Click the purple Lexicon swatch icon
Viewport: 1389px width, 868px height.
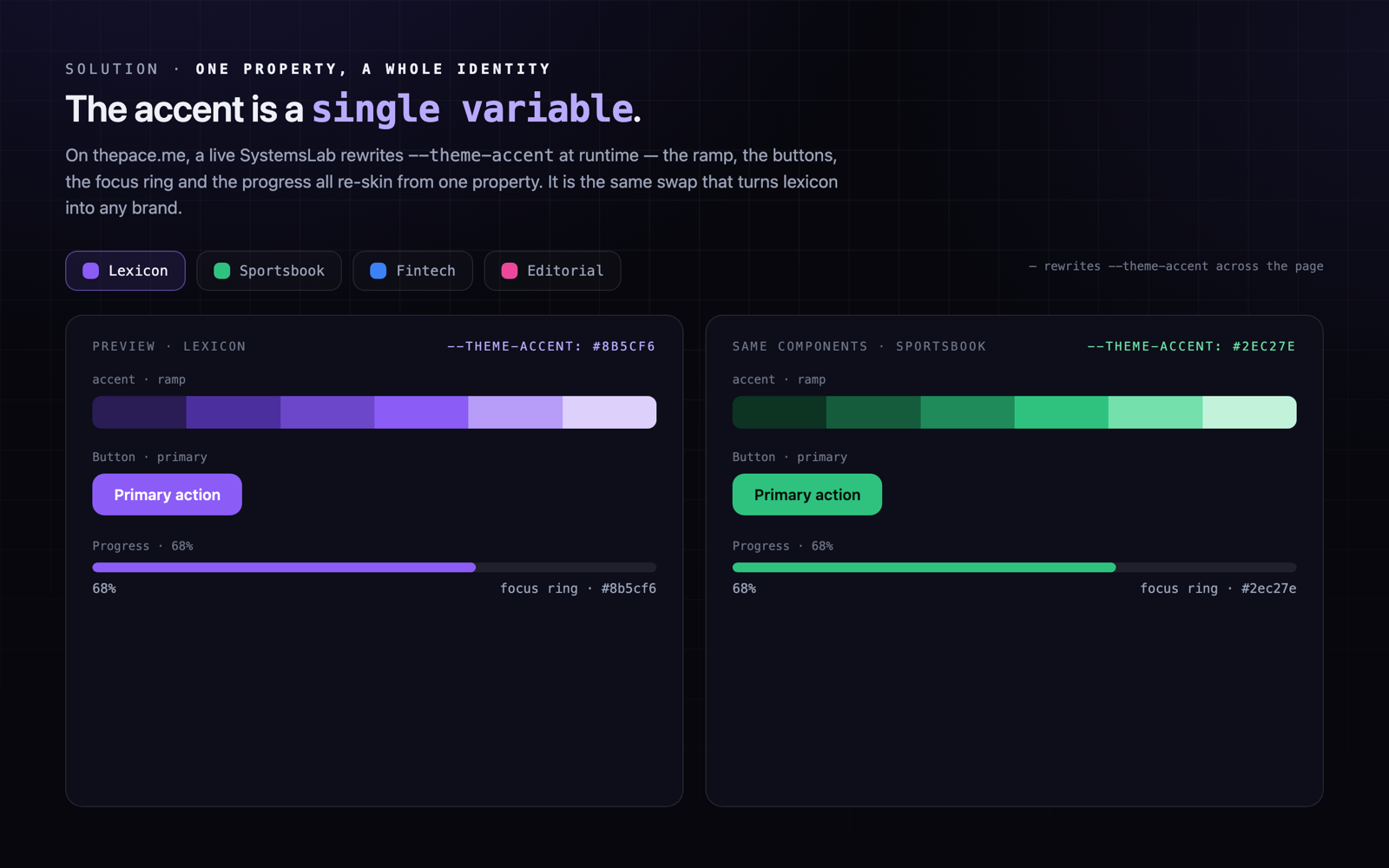(90, 271)
